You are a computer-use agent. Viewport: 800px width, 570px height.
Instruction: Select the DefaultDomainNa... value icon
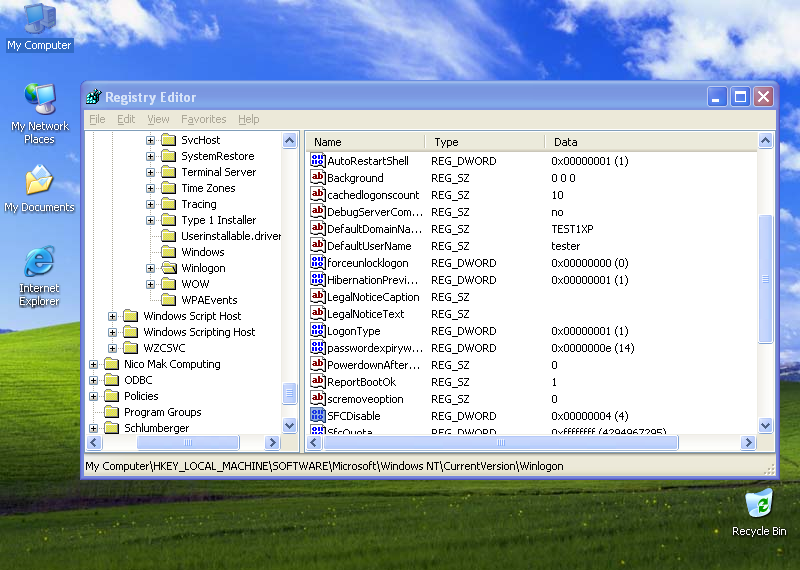[x=317, y=229]
